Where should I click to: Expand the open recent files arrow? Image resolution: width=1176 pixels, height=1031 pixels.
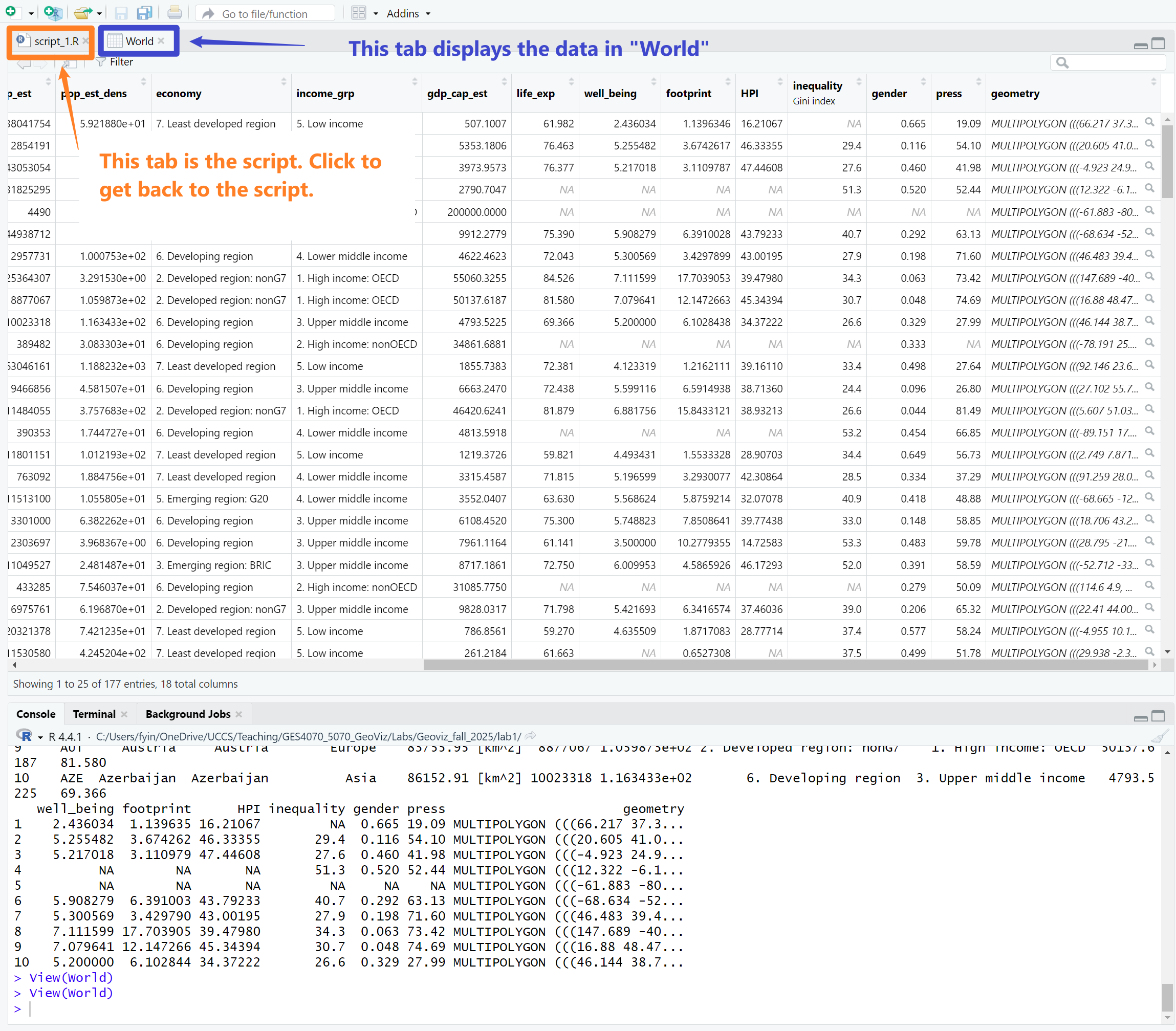coord(99,13)
